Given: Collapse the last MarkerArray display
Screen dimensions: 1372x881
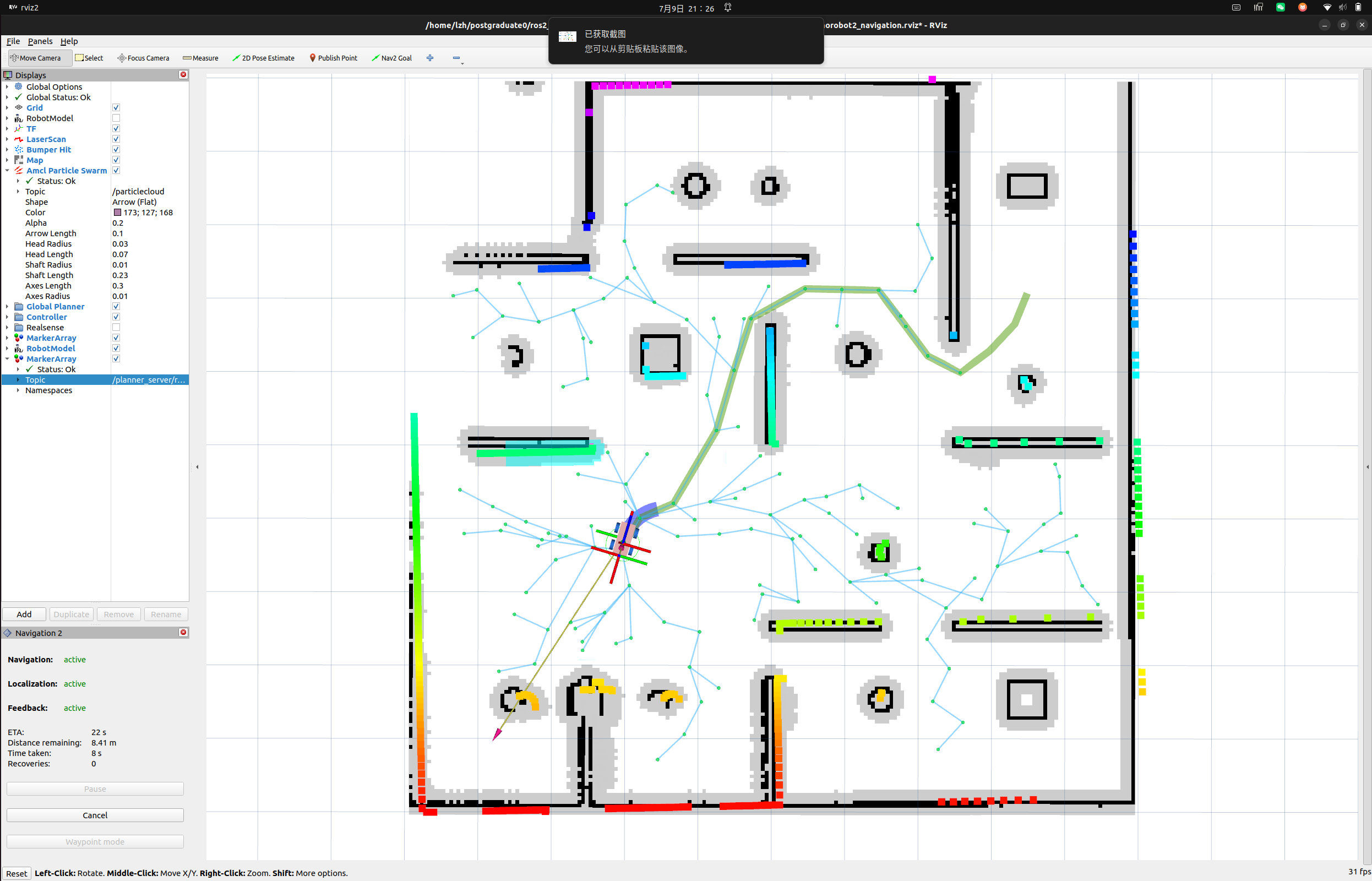Looking at the screenshot, I should pos(7,358).
